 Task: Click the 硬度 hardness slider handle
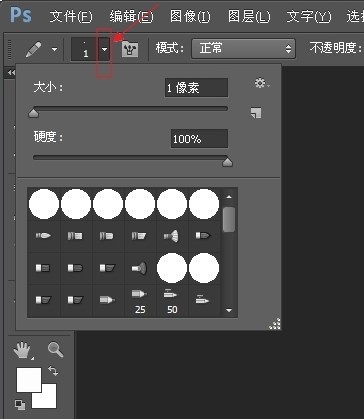(227, 162)
